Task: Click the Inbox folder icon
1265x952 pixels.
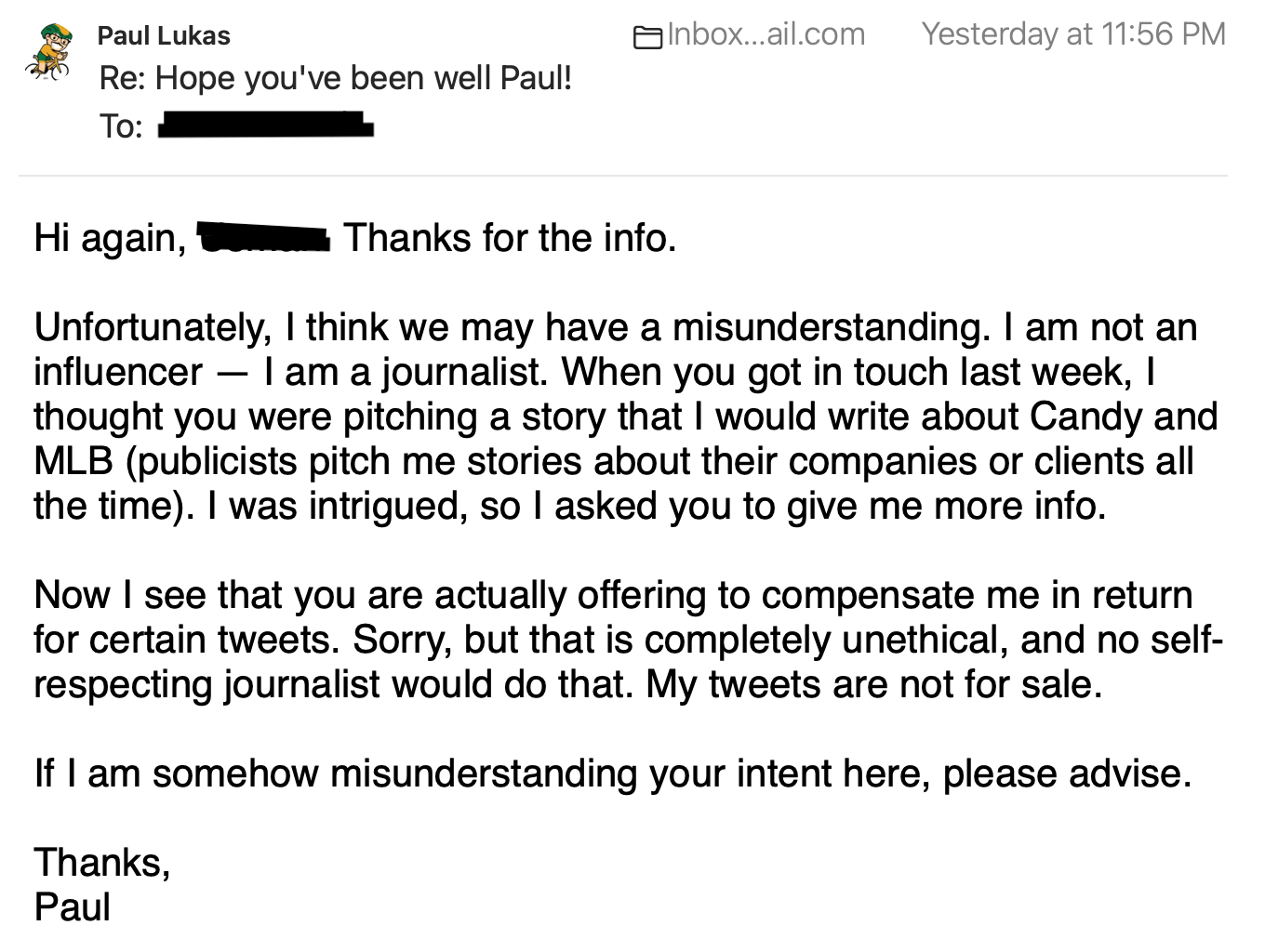Action: click(x=648, y=37)
